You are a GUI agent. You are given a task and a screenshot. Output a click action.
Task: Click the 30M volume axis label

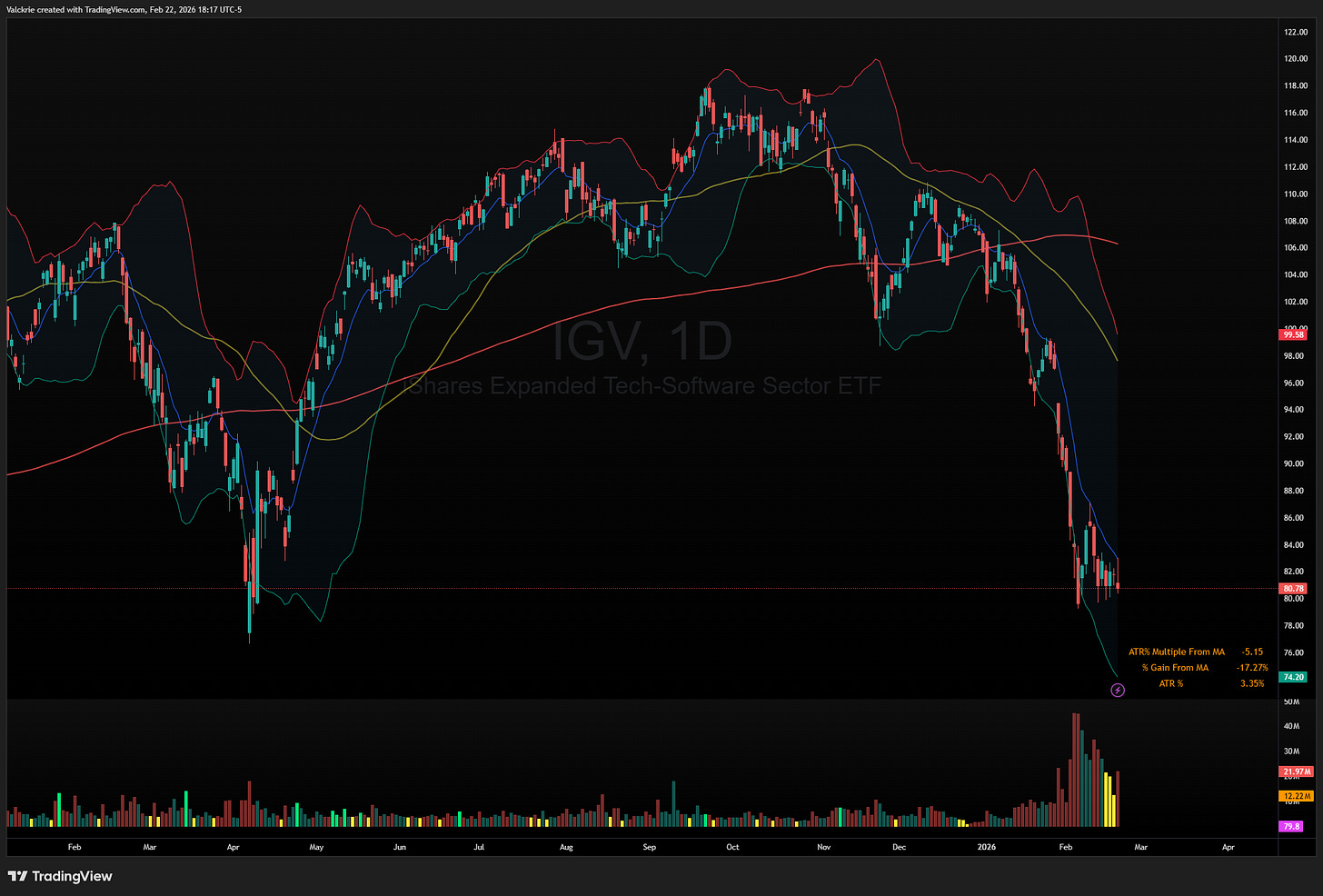(1291, 752)
